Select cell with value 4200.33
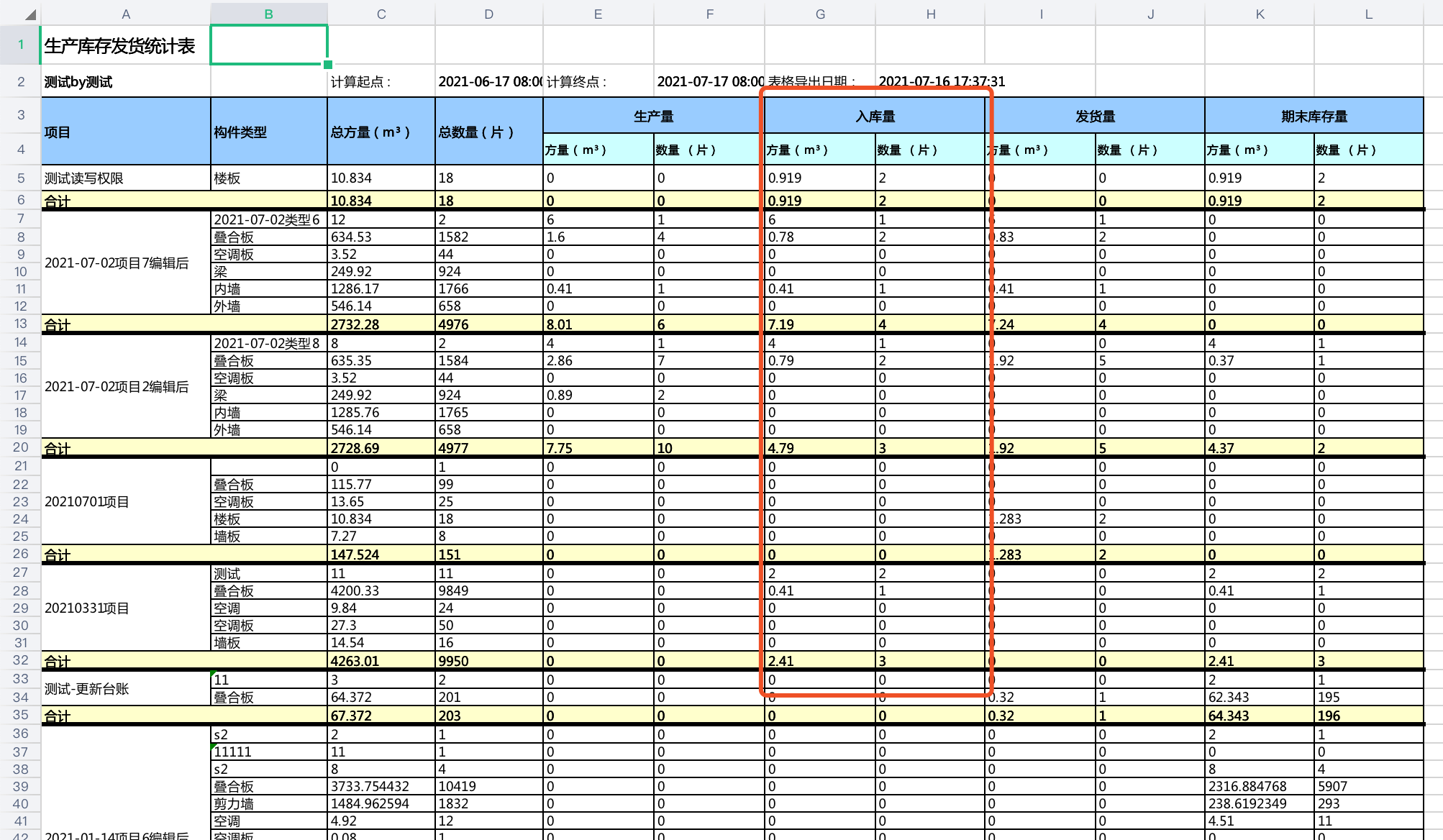1443x840 pixels. click(381, 590)
